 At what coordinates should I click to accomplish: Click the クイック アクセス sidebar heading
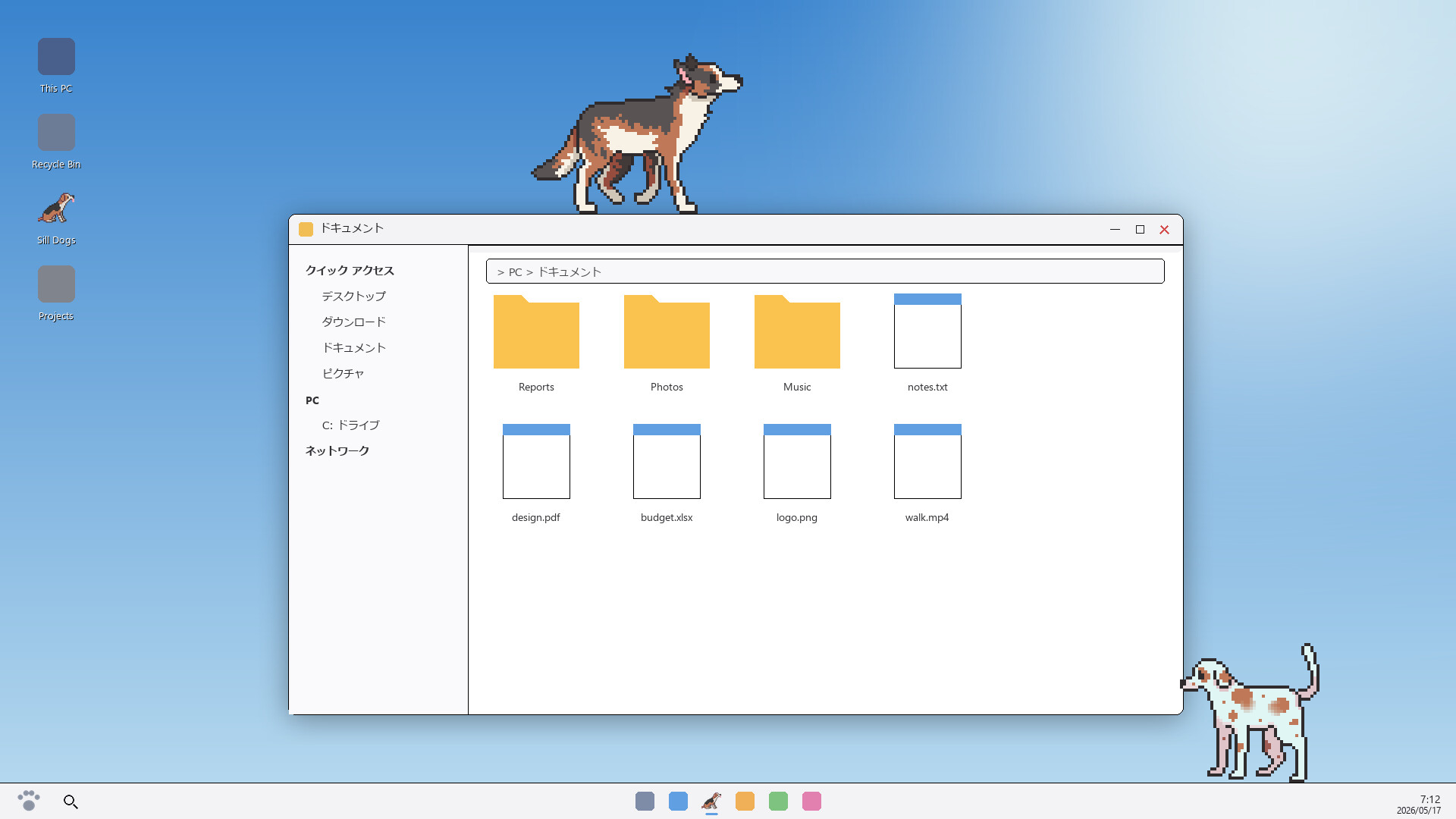coord(350,270)
